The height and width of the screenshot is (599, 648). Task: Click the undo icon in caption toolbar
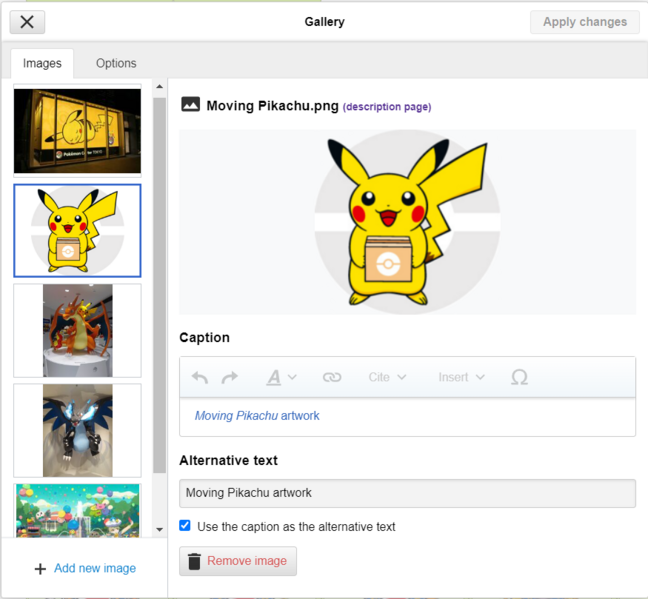tap(200, 377)
